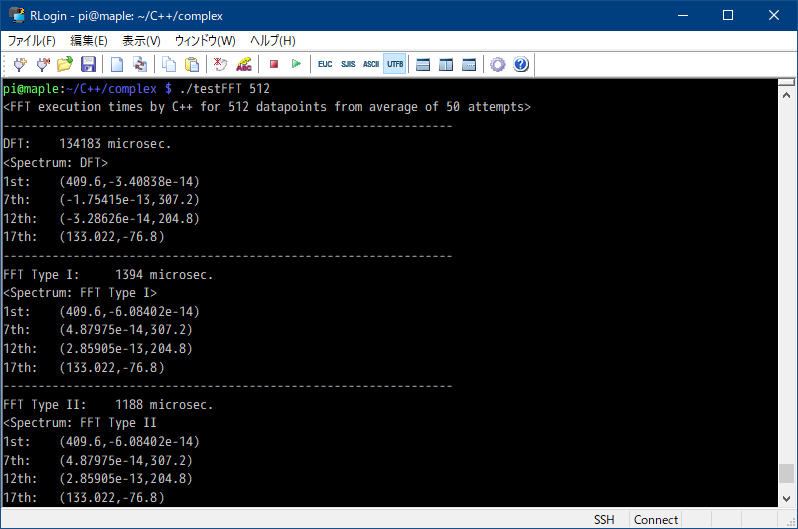Image resolution: width=798 pixels, height=529 pixels.
Task: Stop script with red square icon
Action: [274, 64]
